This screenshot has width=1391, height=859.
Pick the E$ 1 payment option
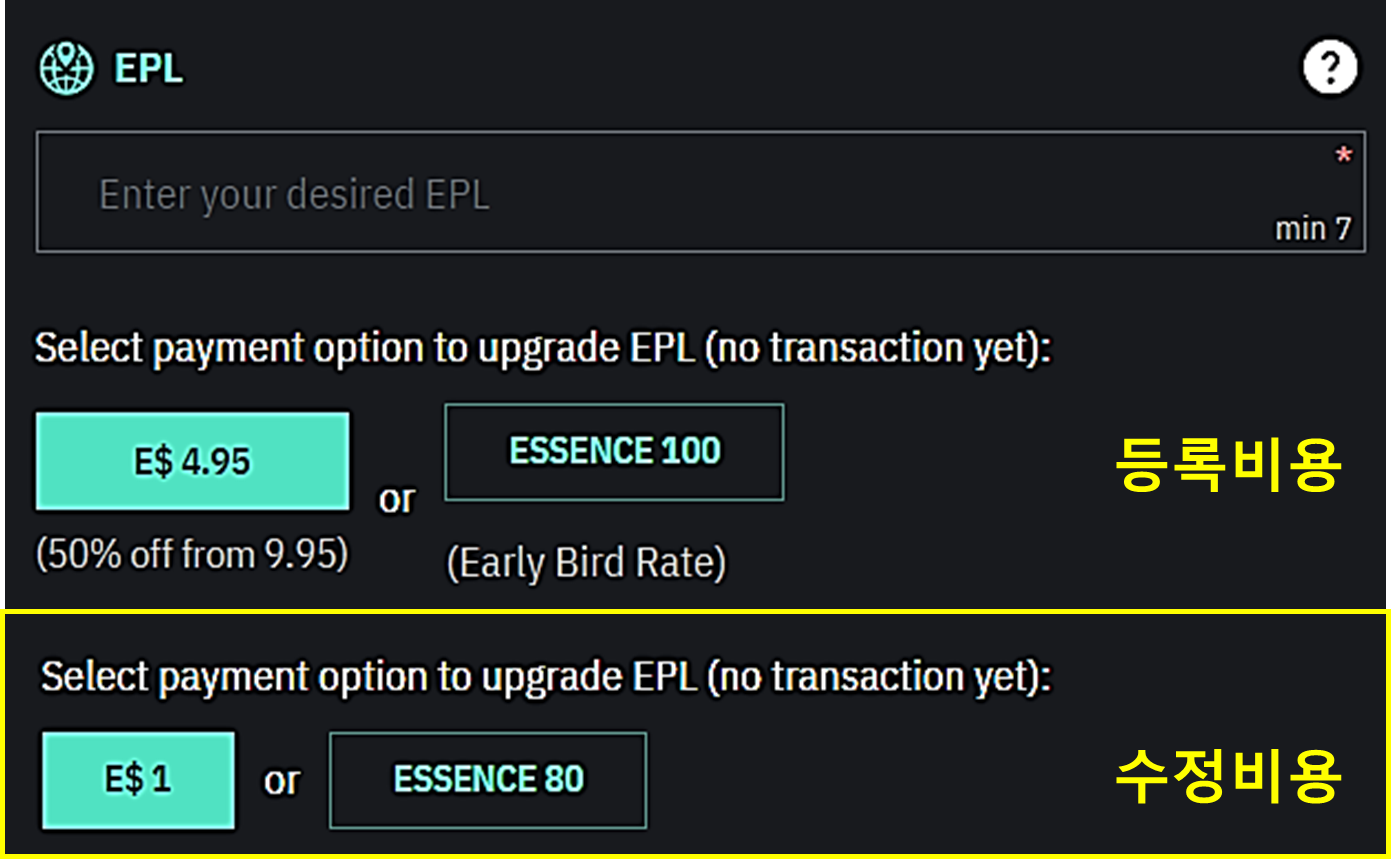pos(138,780)
